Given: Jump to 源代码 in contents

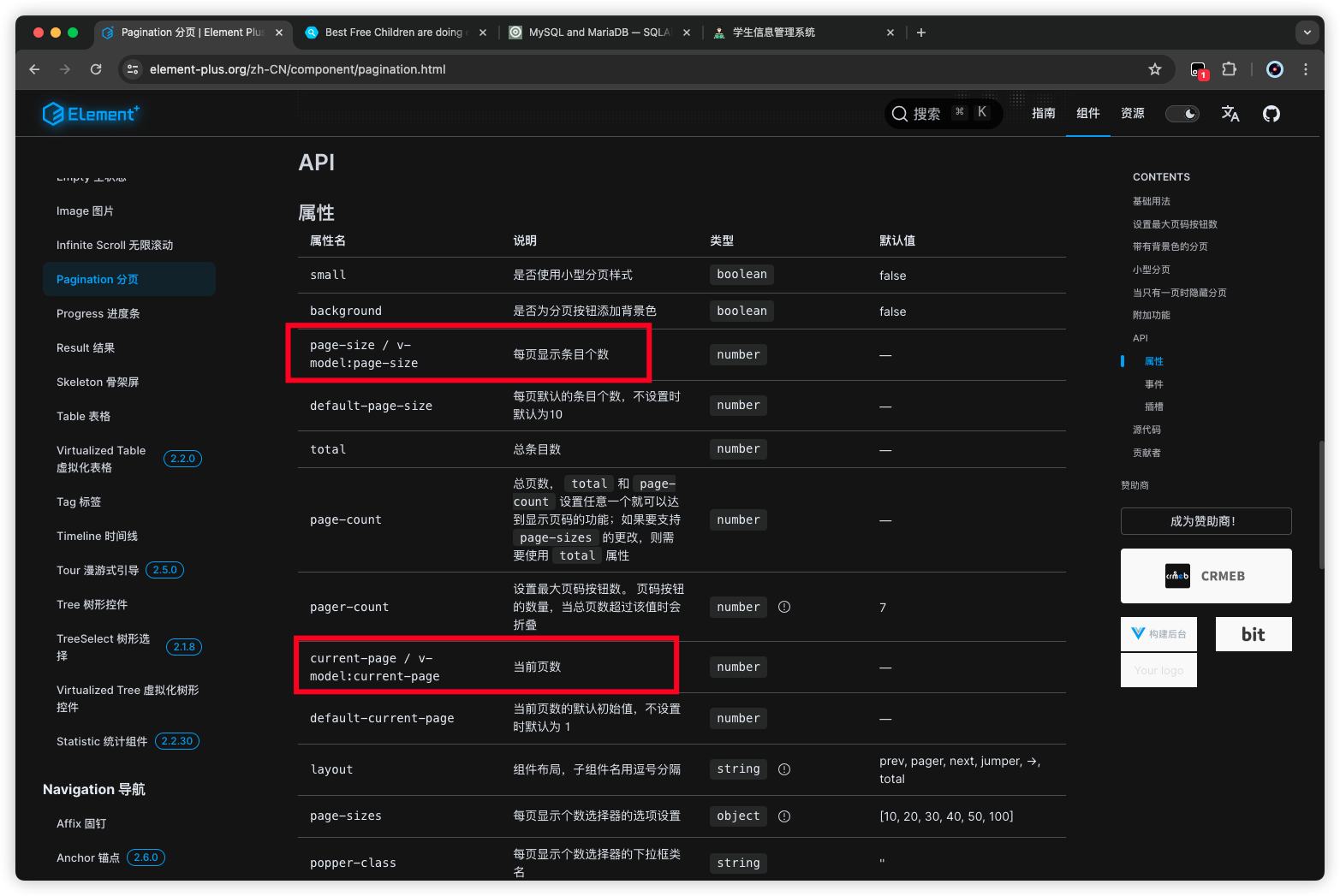Looking at the screenshot, I should tap(1146, 430).
